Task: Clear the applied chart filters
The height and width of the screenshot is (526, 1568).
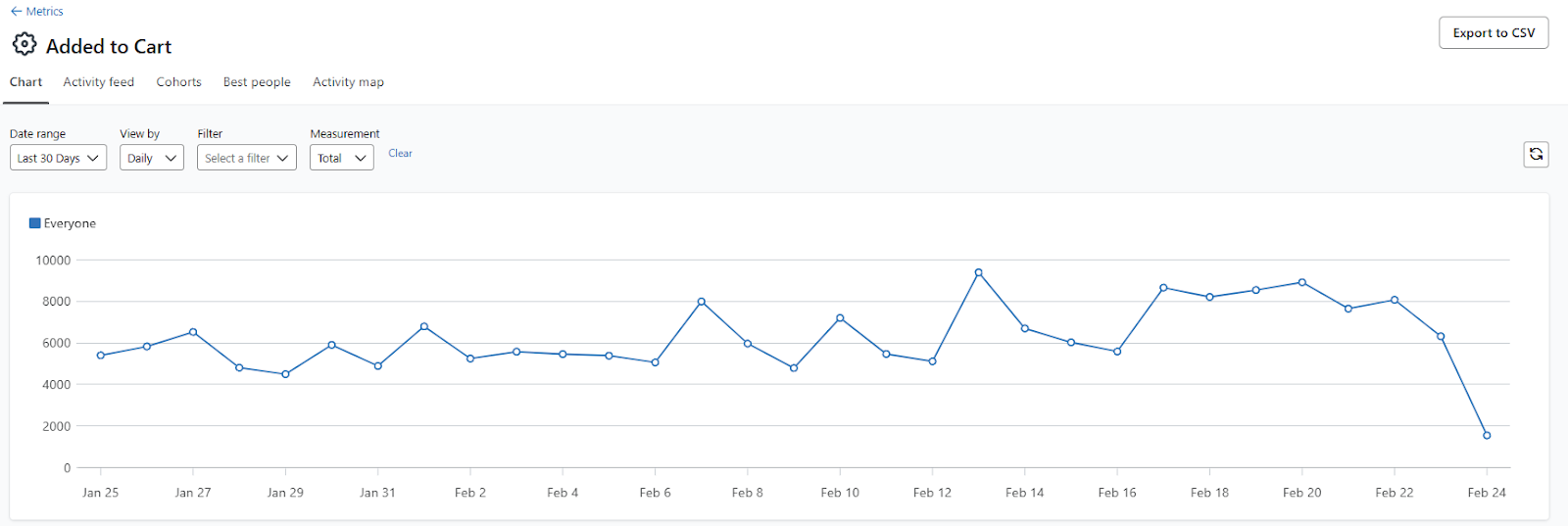Action: click(x=400, y=154)
